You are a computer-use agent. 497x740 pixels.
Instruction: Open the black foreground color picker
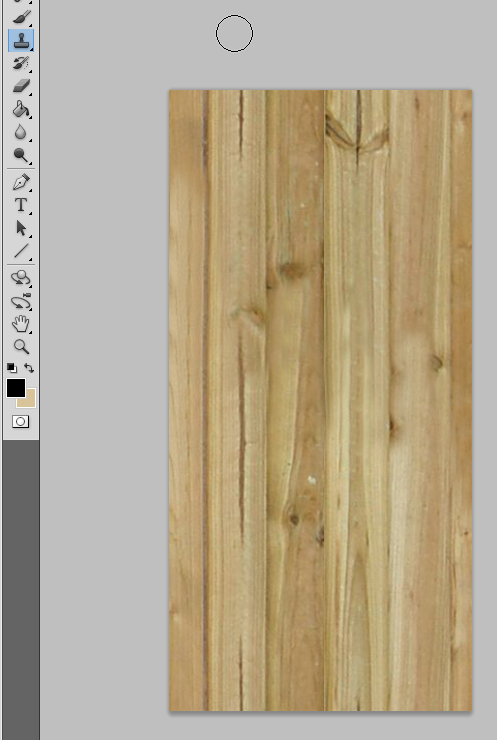coord(15,388)
